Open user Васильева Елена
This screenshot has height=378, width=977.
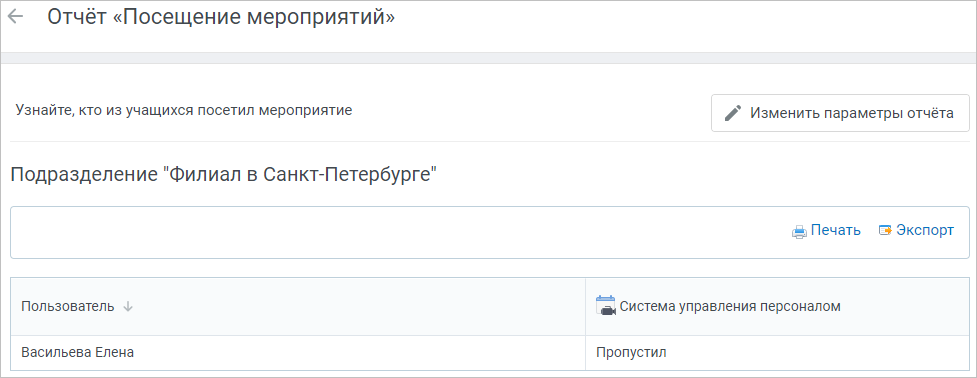pyautogui.click(x=78, y=352)
